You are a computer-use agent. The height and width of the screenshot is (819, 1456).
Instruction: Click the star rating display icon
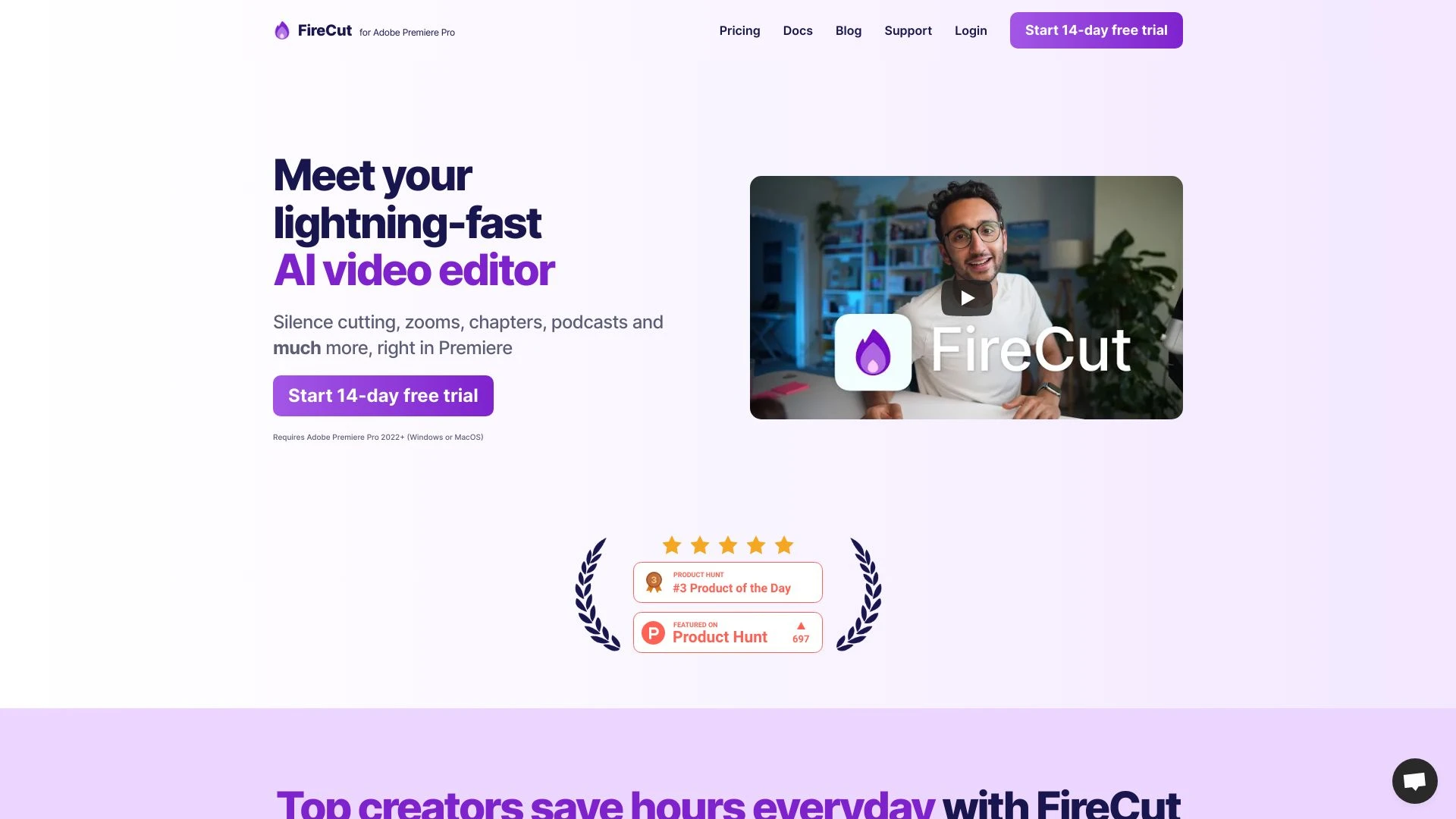coord(727,545)
